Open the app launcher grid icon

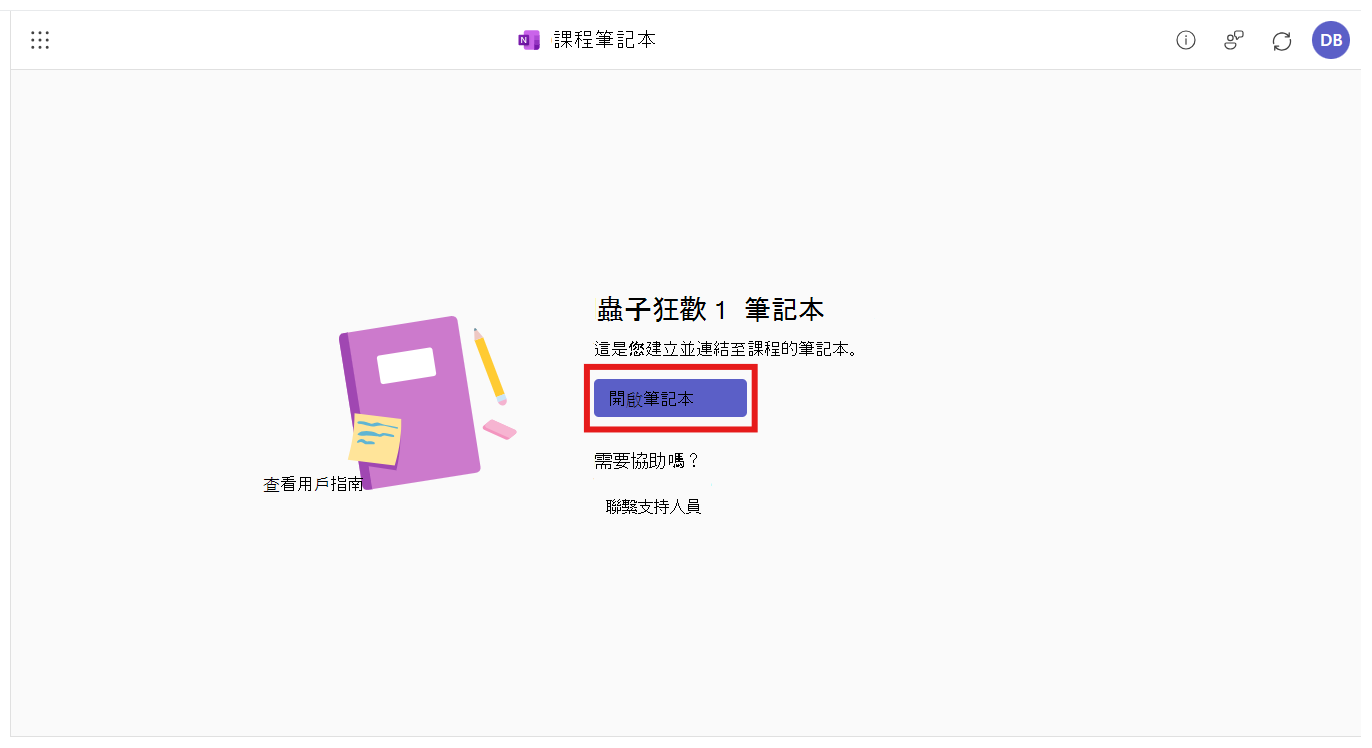coord(40,40)
